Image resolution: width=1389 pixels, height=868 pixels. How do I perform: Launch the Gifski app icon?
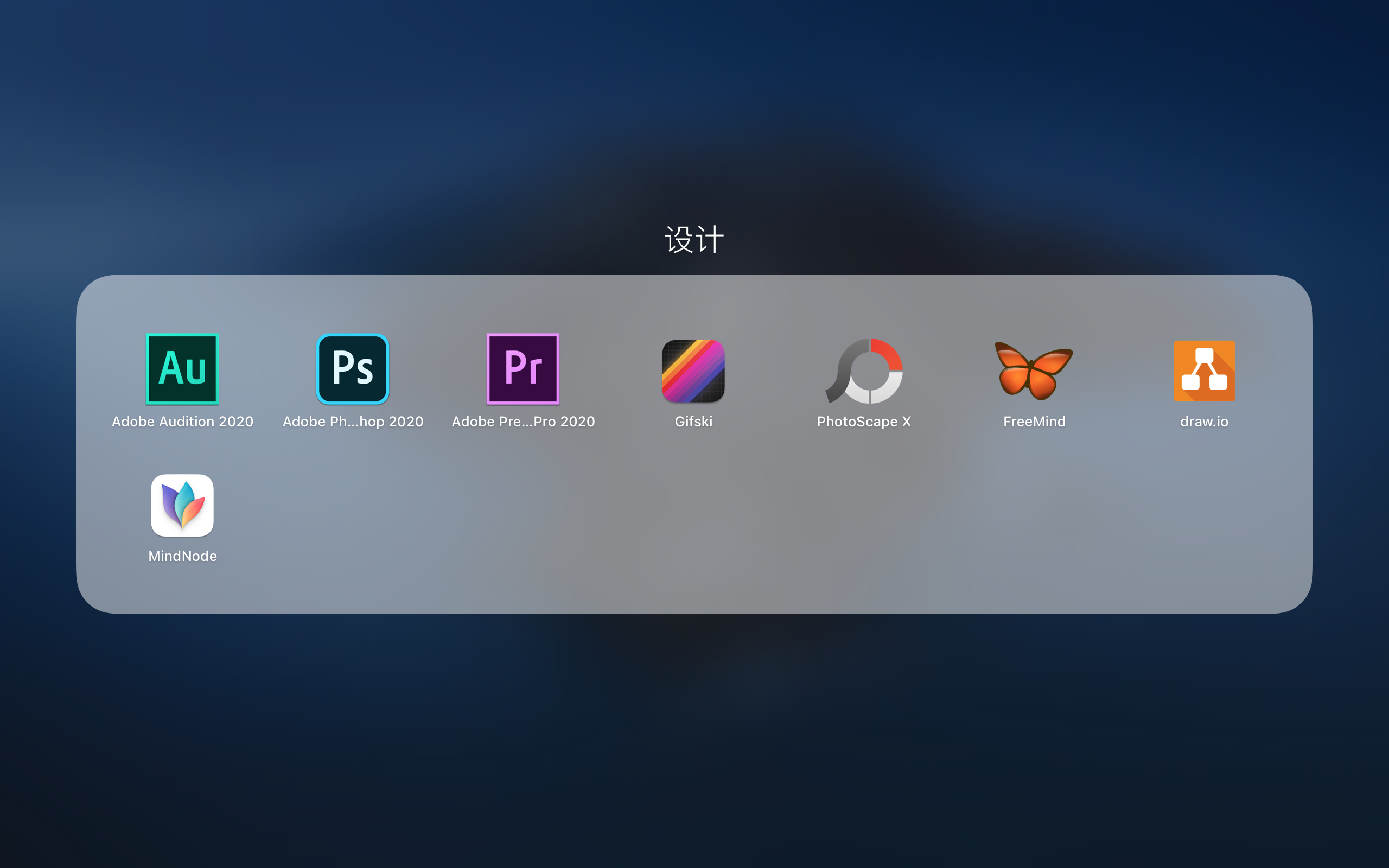(693, 371)
